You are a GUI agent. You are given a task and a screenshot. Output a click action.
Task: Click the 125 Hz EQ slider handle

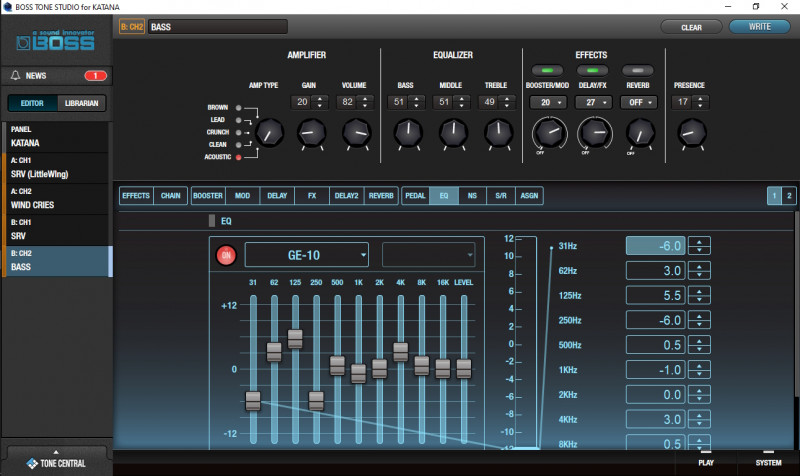295,338
